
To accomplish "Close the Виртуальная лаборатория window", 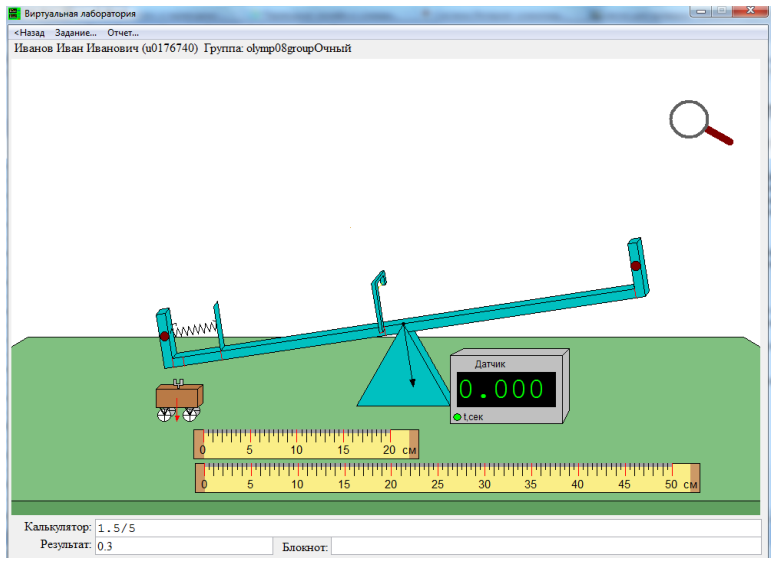I will pos(750,11).
